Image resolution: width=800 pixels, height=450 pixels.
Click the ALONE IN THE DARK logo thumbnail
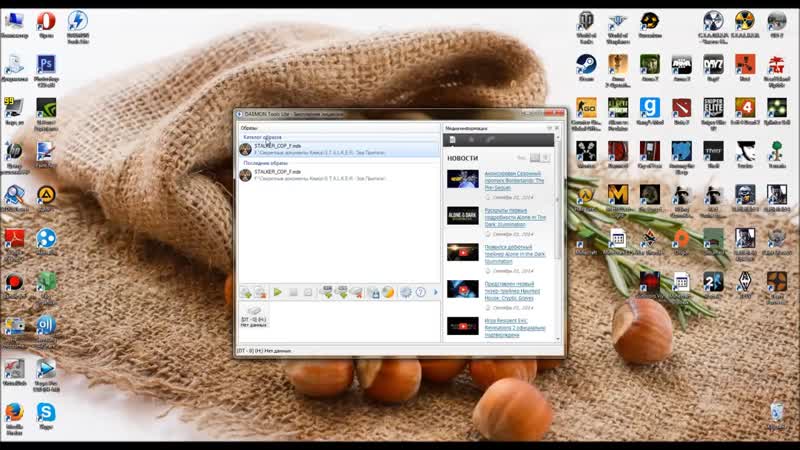463,216
